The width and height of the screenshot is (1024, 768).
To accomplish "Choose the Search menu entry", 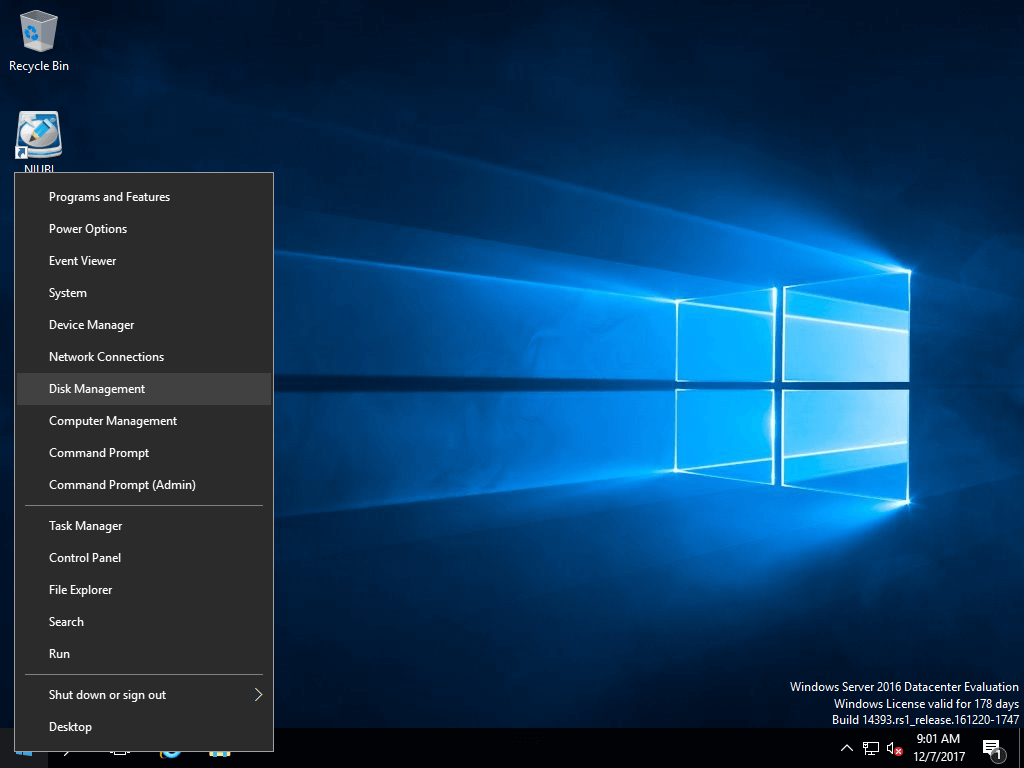I will coord(144,622).
